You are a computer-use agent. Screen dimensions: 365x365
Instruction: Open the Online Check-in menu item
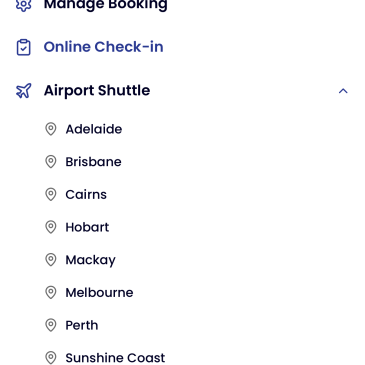(104, 47)
